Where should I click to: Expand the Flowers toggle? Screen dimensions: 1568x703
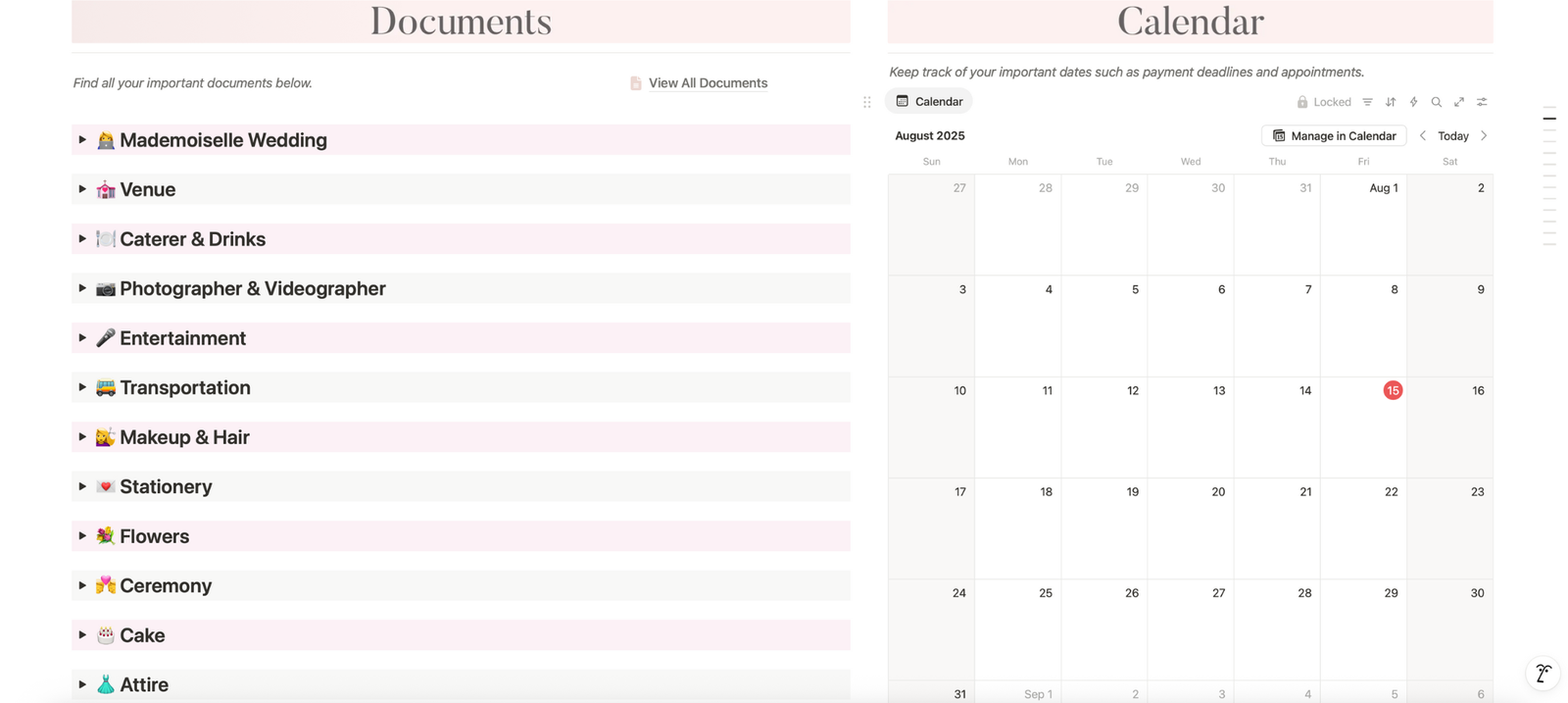point(82,535)
